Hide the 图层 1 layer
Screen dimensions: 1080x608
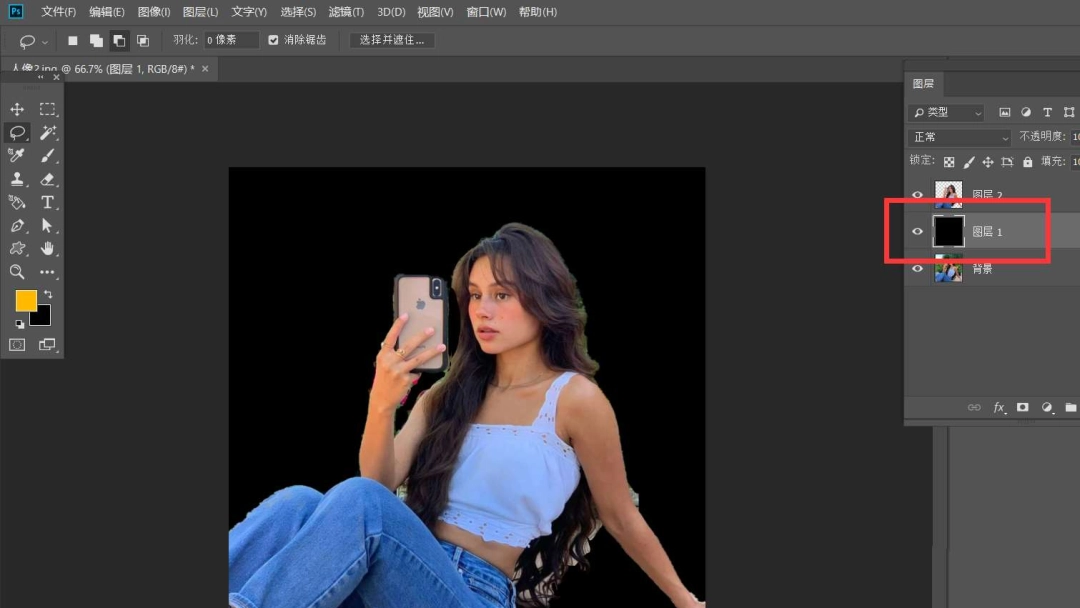917,231
